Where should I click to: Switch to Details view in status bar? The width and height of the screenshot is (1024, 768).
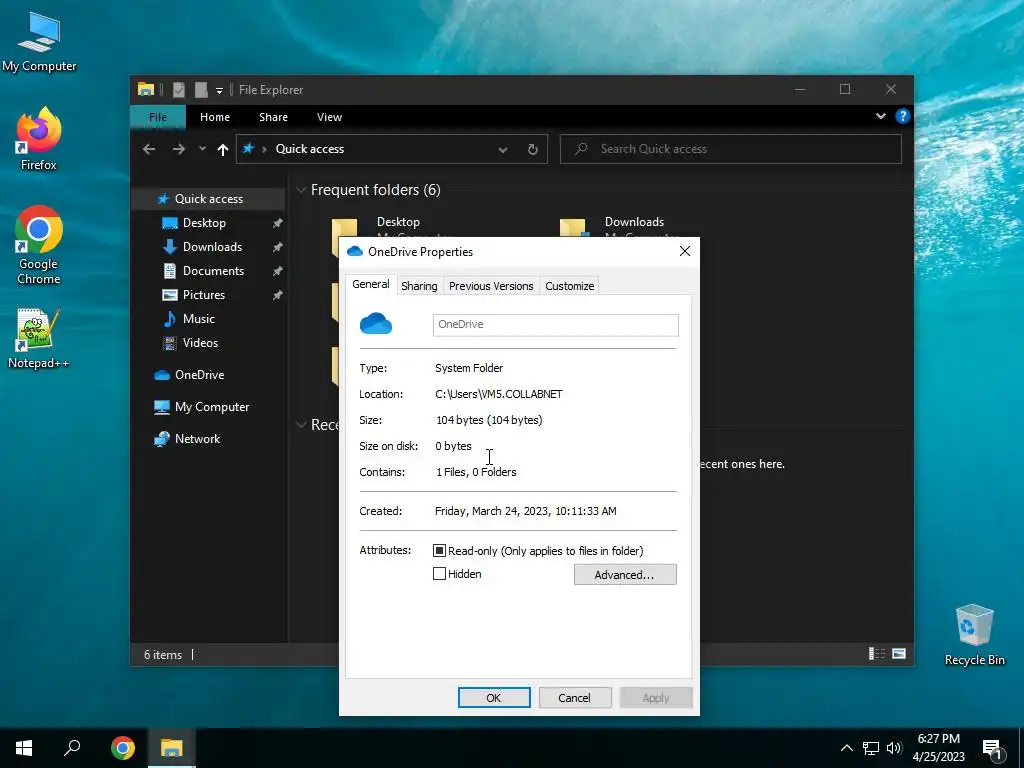pos(876,654)
